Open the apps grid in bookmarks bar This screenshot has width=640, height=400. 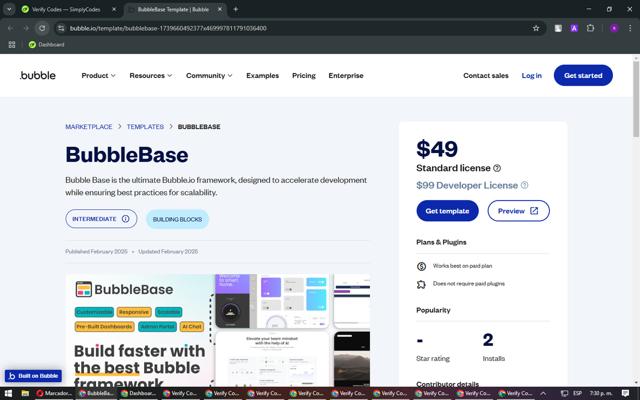(12, 44)
